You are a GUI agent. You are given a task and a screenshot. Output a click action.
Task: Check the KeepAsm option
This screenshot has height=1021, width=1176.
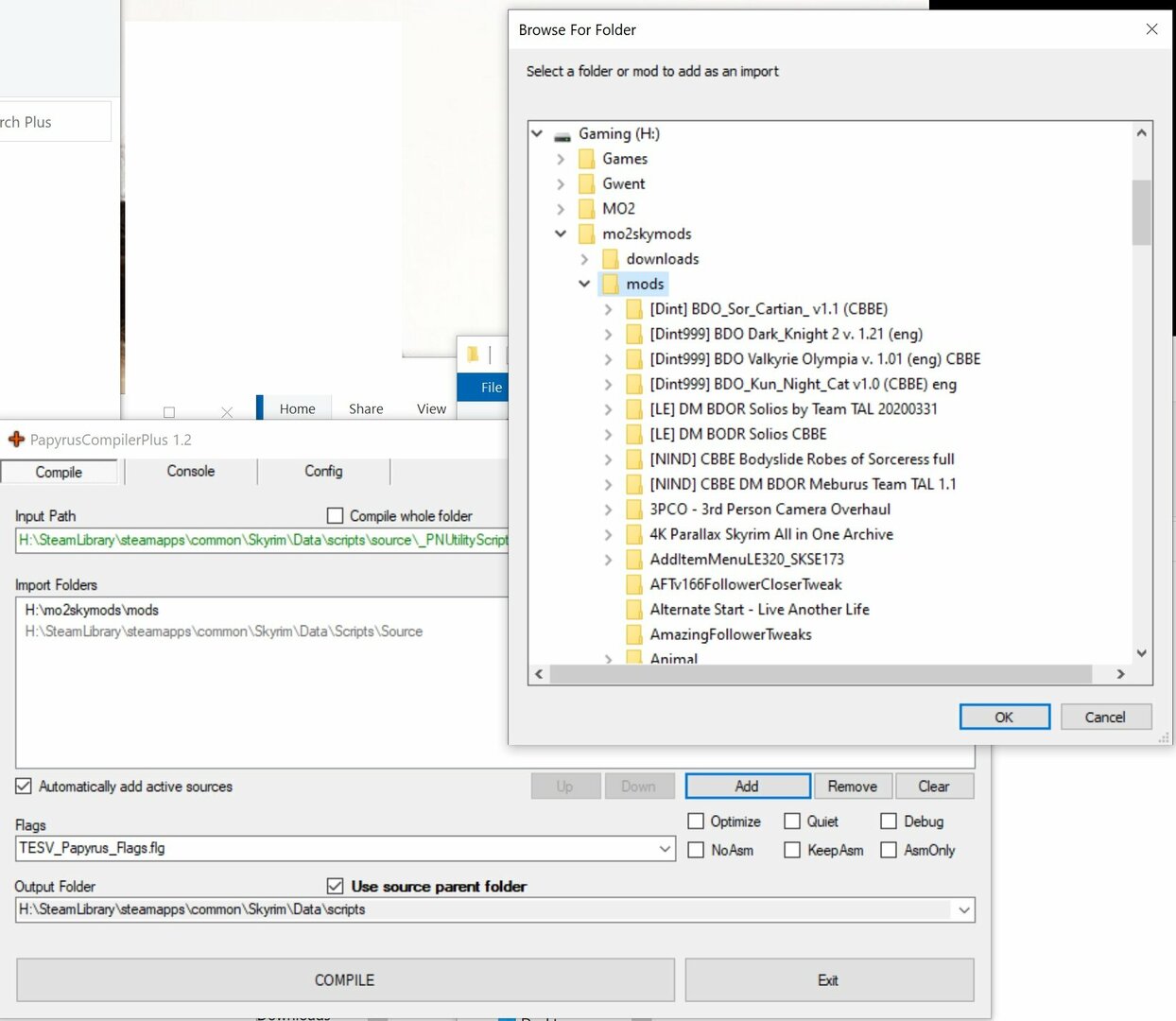click(x=792, y=850)
